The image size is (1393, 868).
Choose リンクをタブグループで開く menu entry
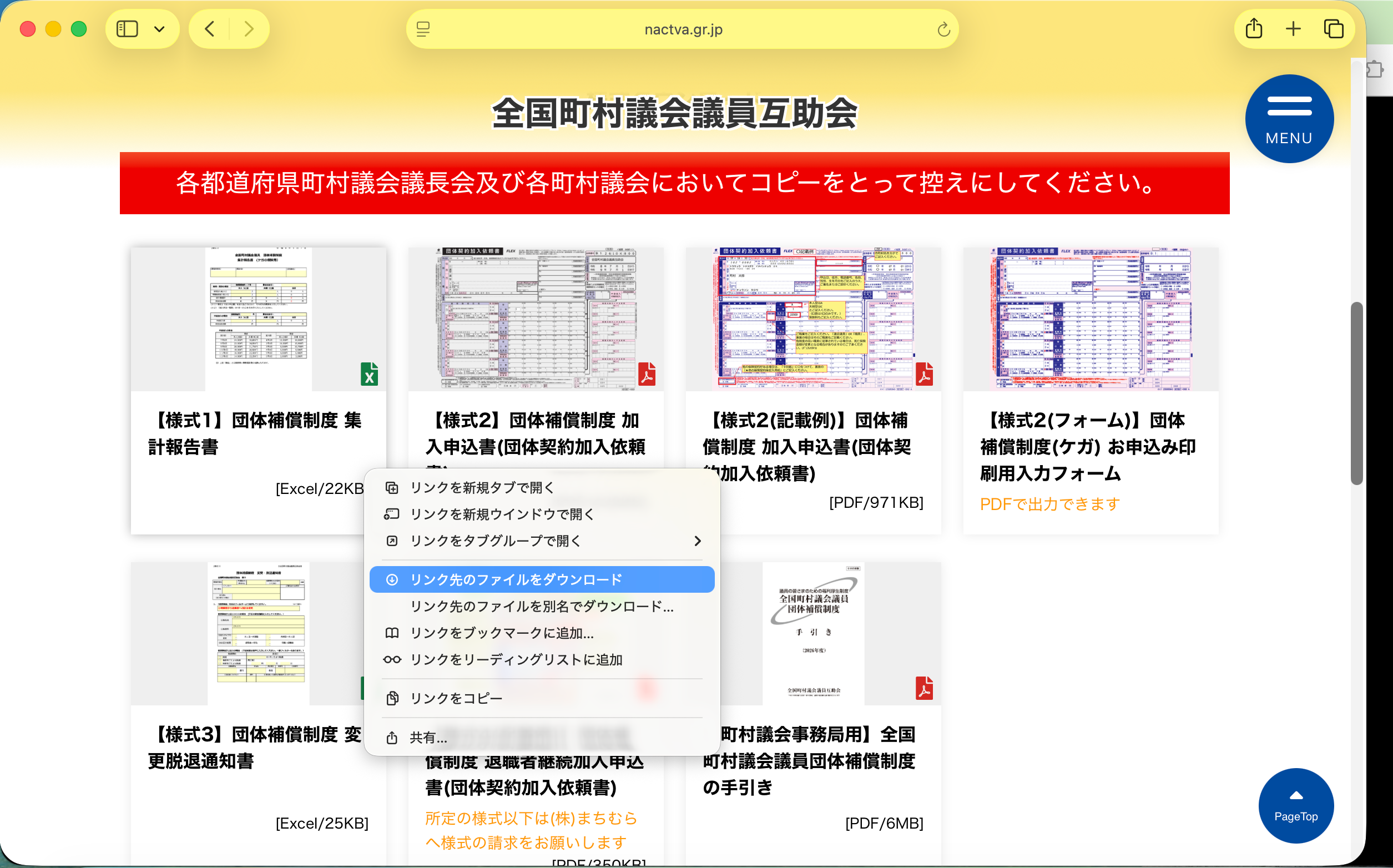[542, 541]
